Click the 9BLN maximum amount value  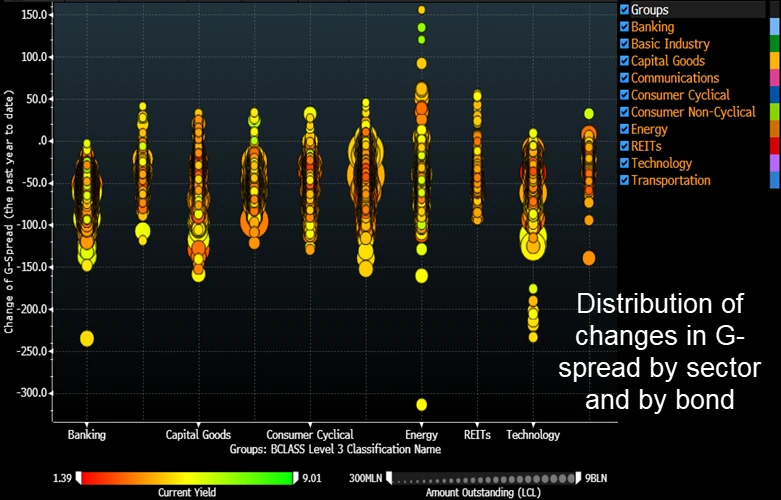(x=596, y=479)
